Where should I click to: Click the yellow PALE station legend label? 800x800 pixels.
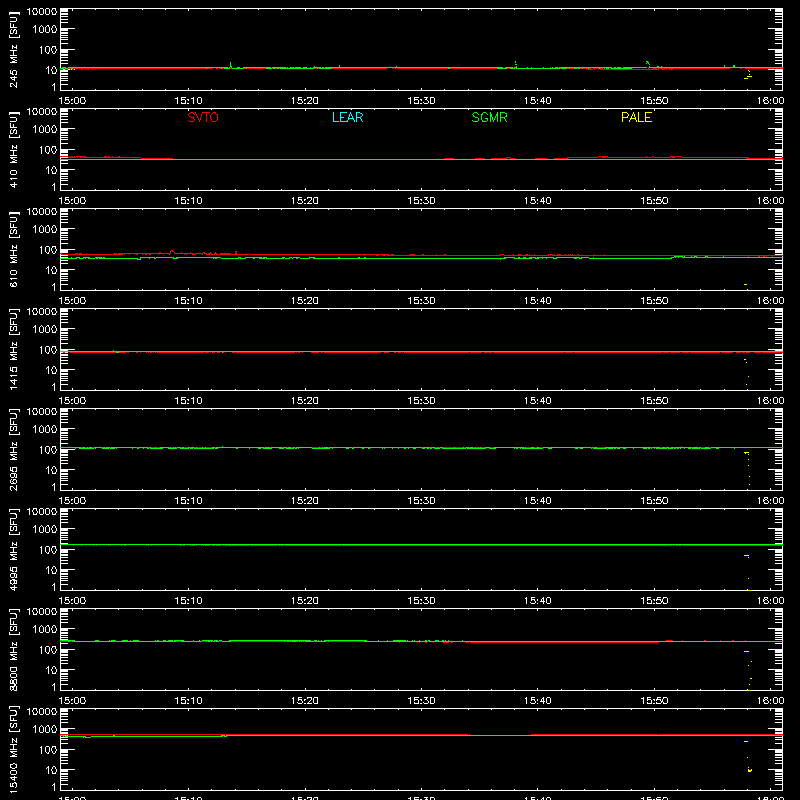click(x=636, y=117)
